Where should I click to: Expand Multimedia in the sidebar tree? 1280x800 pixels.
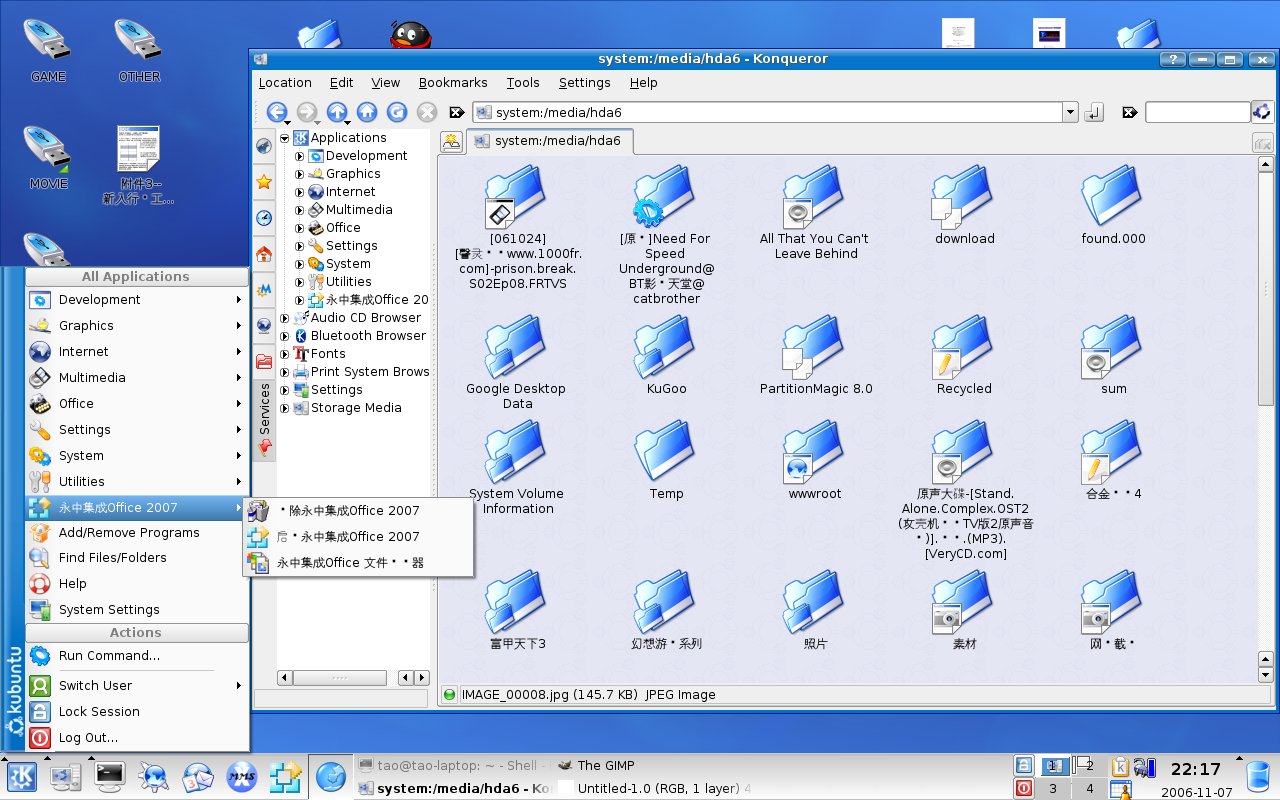tap(299, 210)
